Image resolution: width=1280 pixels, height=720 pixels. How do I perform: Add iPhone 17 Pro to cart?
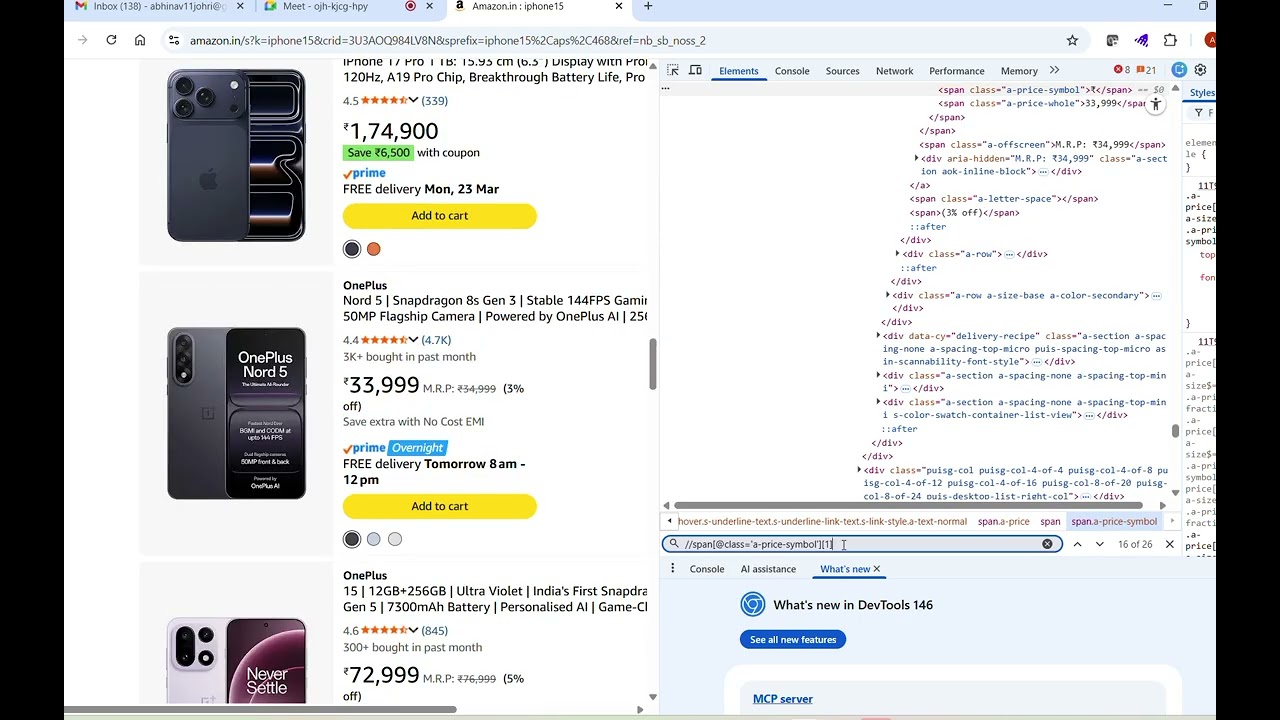point(440,216)
